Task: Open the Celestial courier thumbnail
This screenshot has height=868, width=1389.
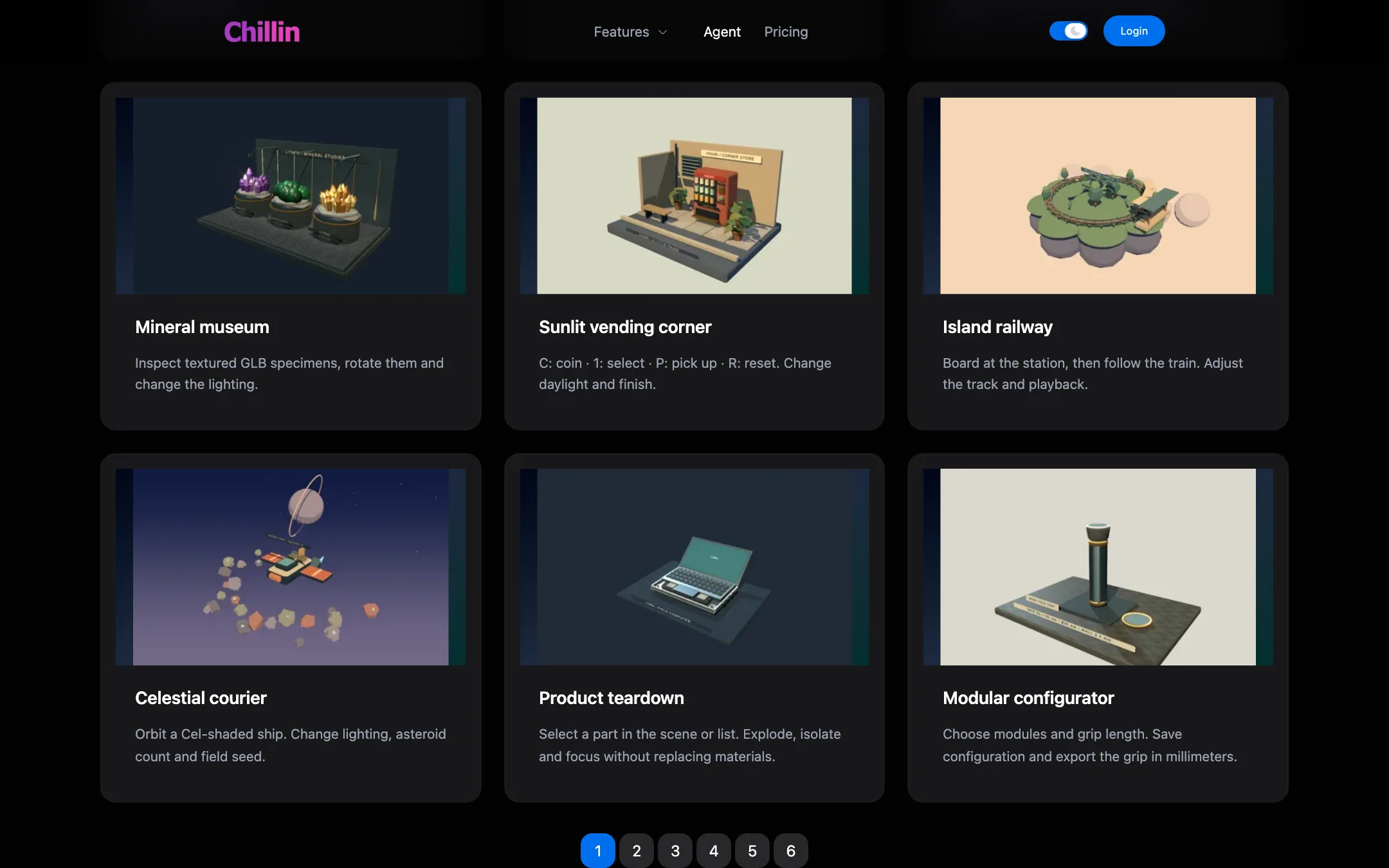Action: (x=291, y=566)
